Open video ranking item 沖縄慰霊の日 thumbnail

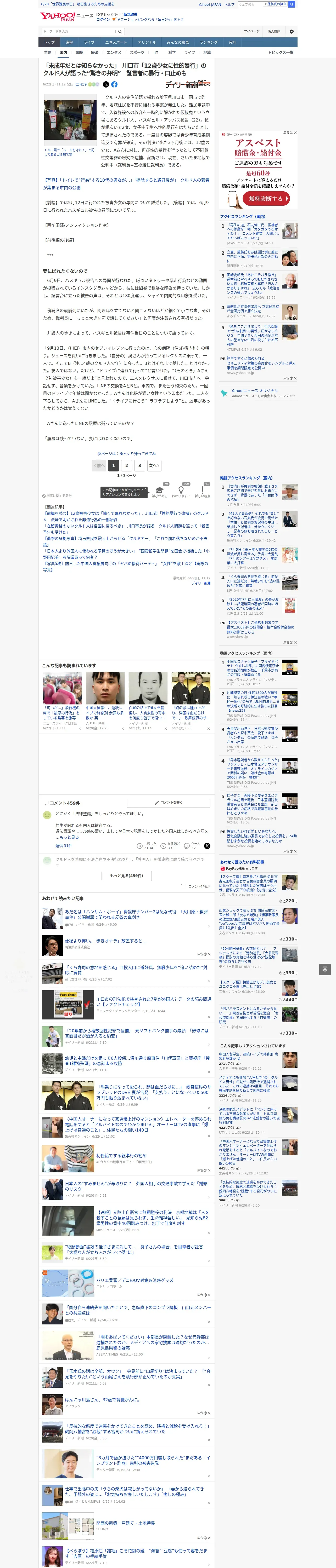[x=290, y=699]
